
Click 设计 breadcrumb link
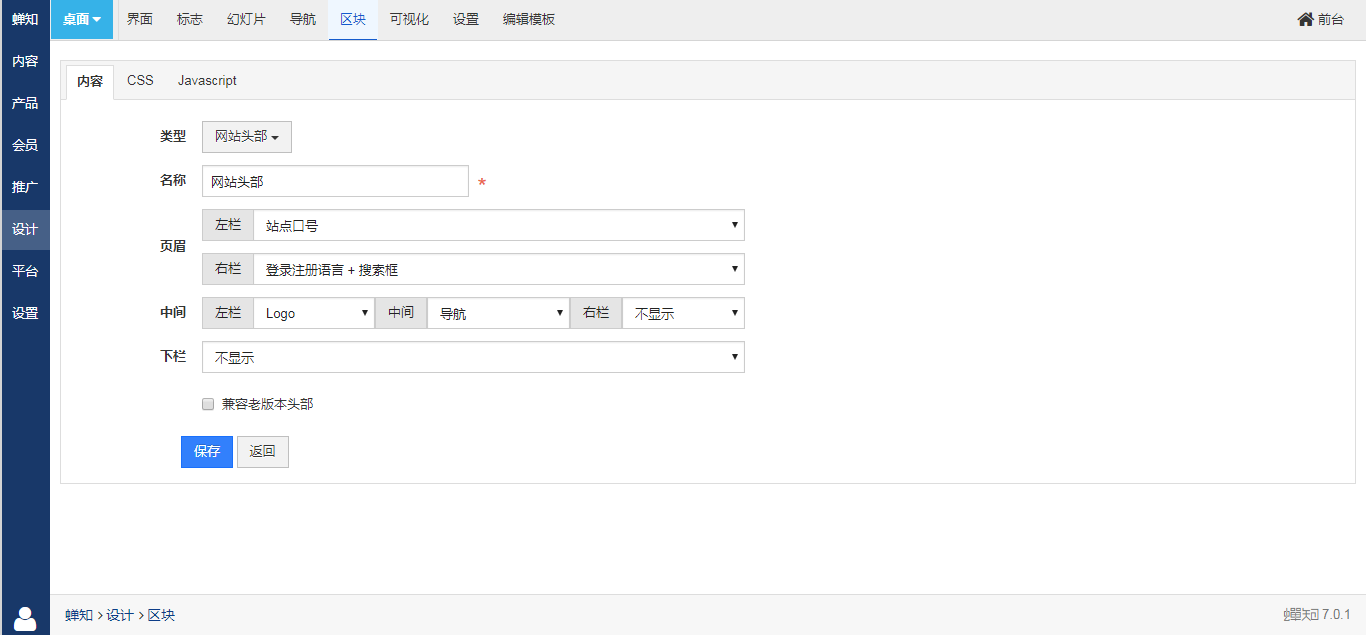click(x=120, y=615)
